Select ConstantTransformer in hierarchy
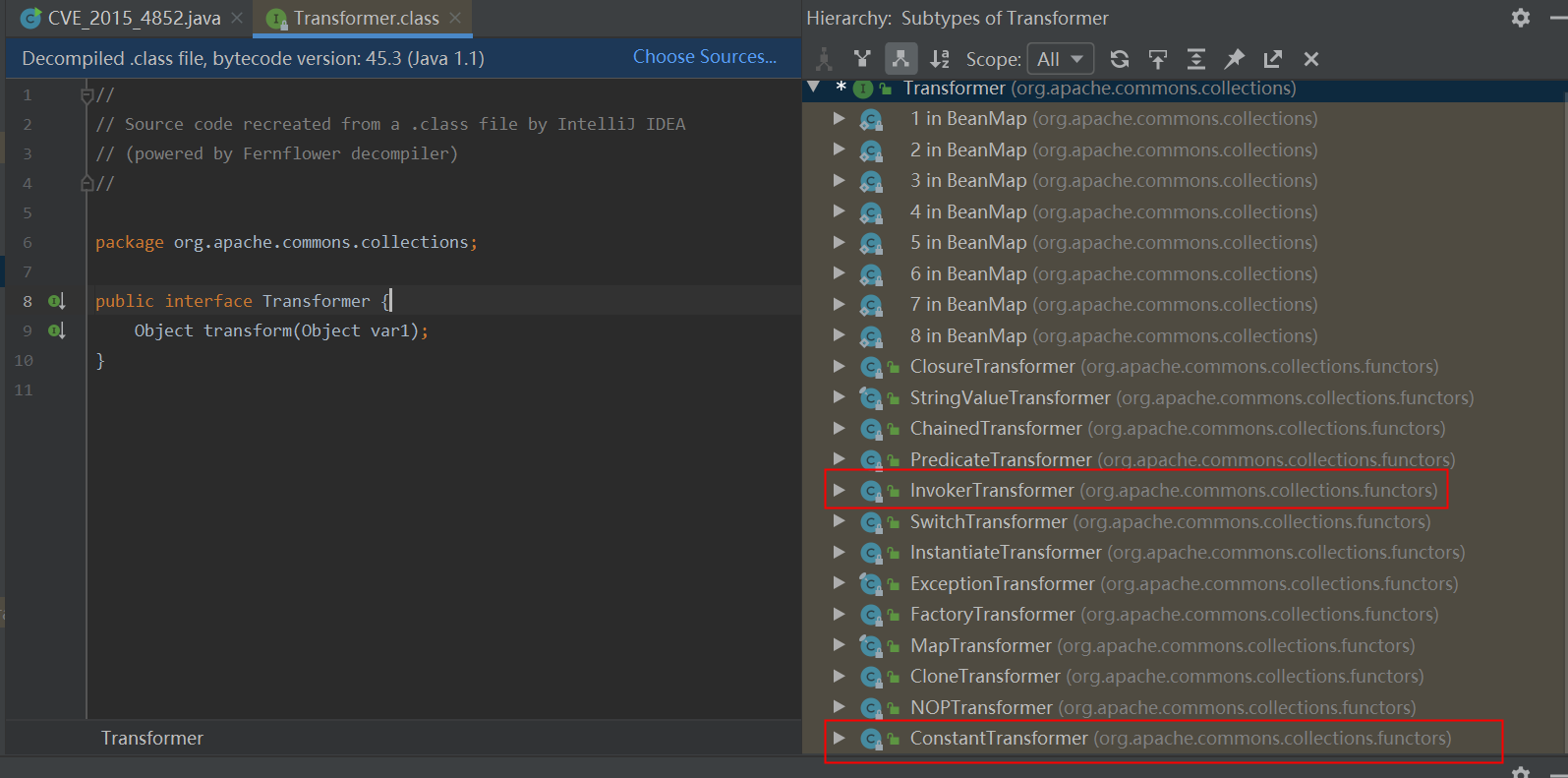The width and height of the screenshot is (1568, 778). tap(1181, 738)
